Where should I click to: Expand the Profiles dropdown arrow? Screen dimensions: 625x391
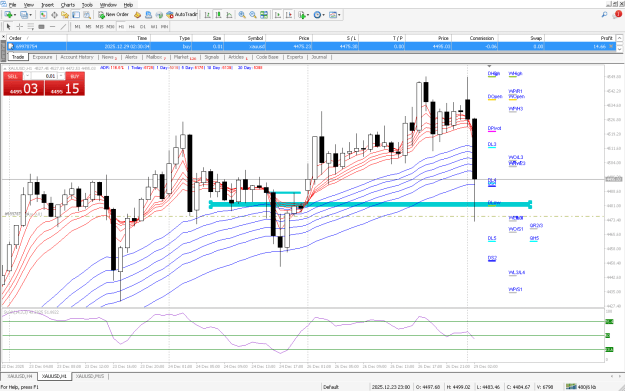pos(31,15)
